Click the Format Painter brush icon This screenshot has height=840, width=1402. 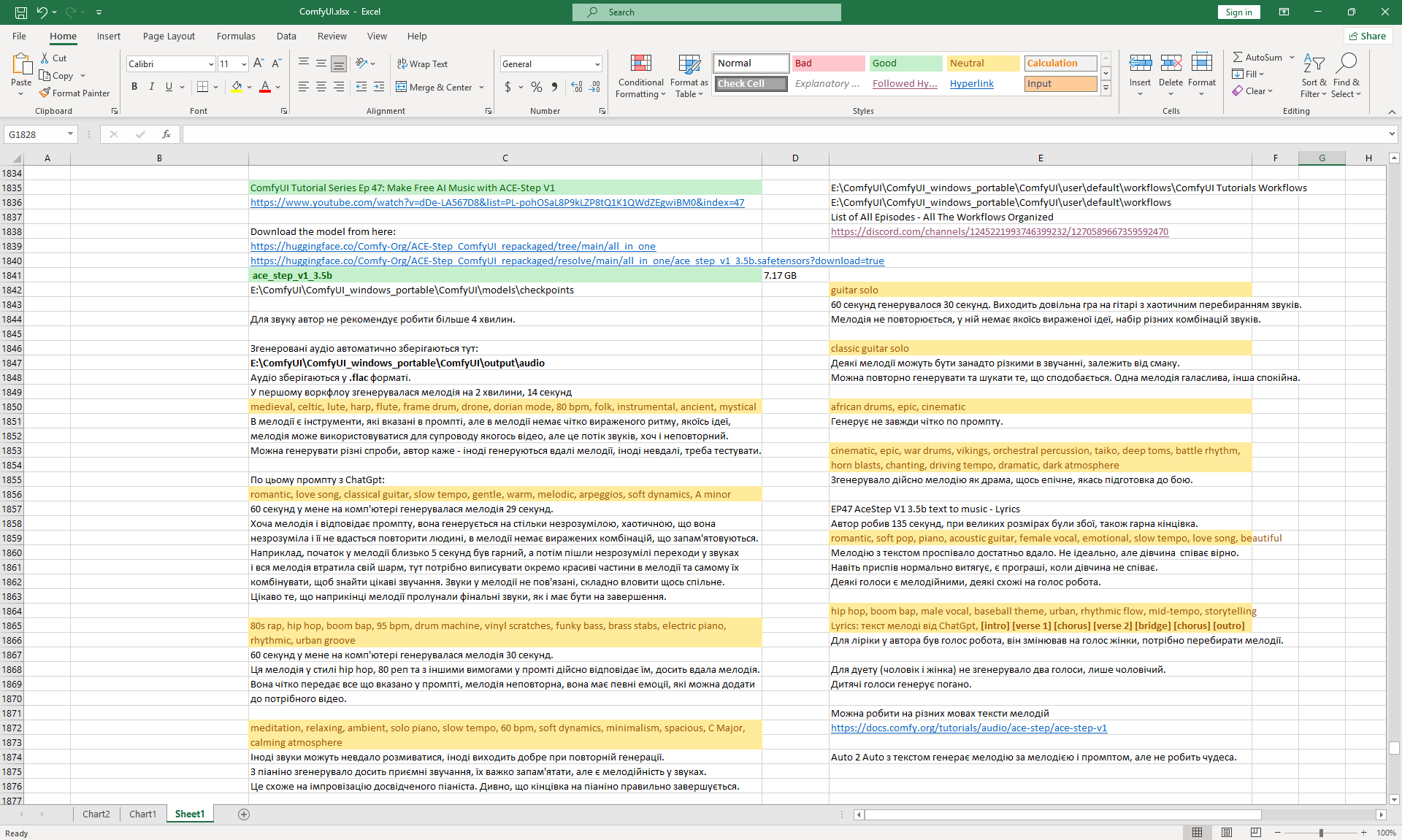[45, 93]
